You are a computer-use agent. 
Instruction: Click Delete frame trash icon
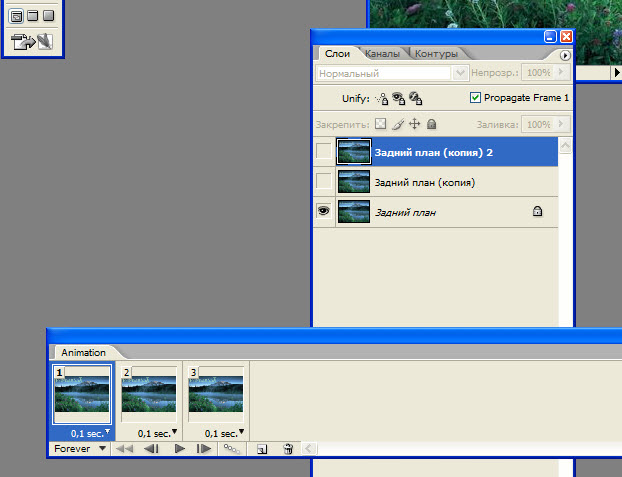pos(288,449)
